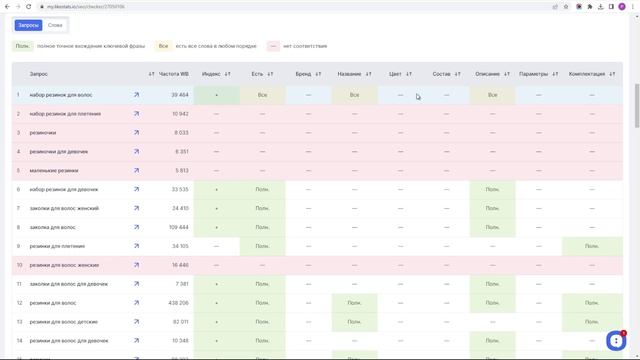
Task: Select query text резиночки для девочек
Action: (59, 152)
